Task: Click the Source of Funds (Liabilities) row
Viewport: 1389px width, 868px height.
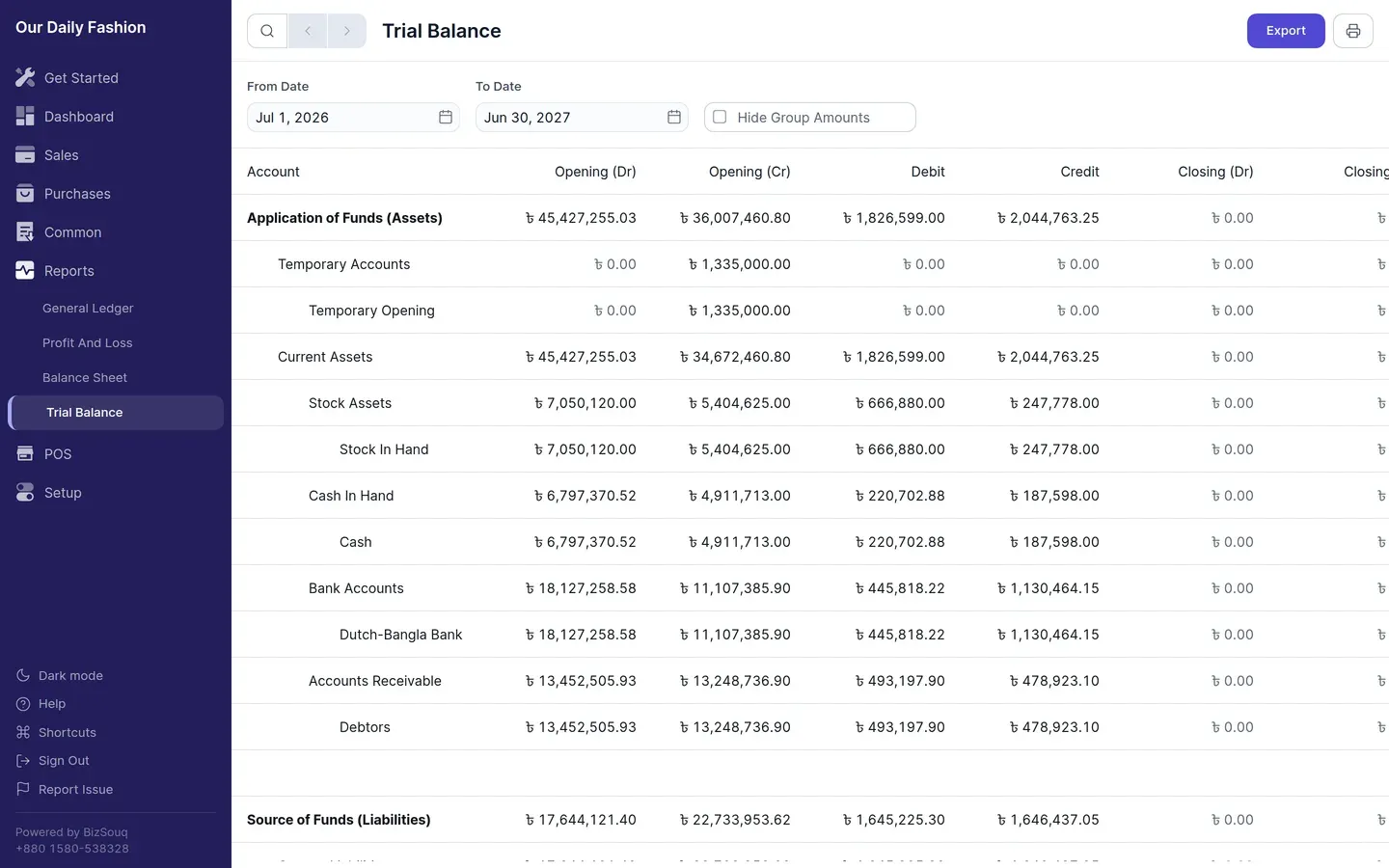Action: coord(810,820)
